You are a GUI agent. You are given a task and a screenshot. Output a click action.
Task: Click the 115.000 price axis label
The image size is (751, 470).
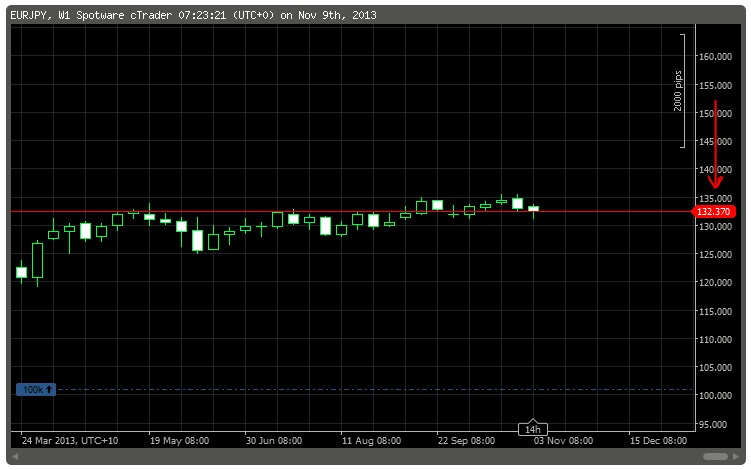point(716,311)
